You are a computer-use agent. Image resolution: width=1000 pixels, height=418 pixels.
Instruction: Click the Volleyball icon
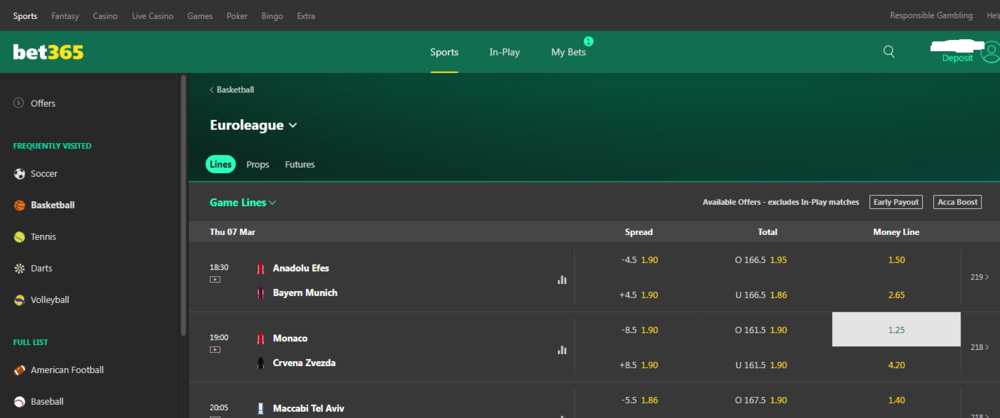pos(19,300)
